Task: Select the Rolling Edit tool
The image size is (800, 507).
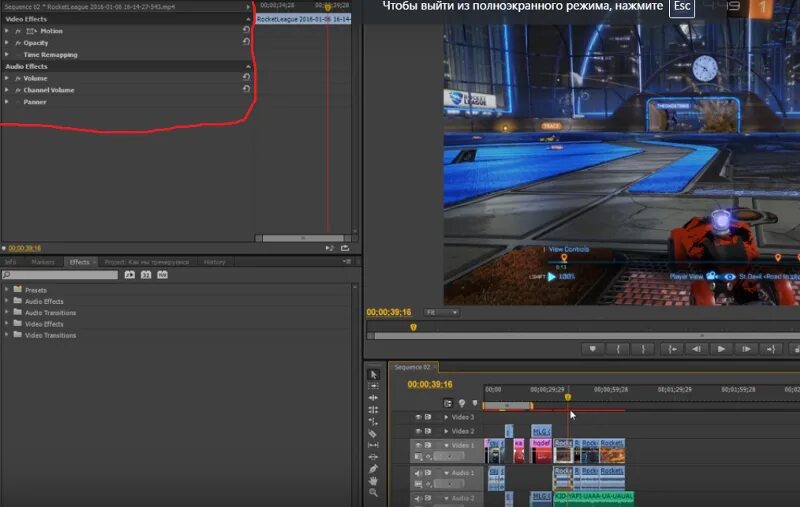Action: click(373, 410)
